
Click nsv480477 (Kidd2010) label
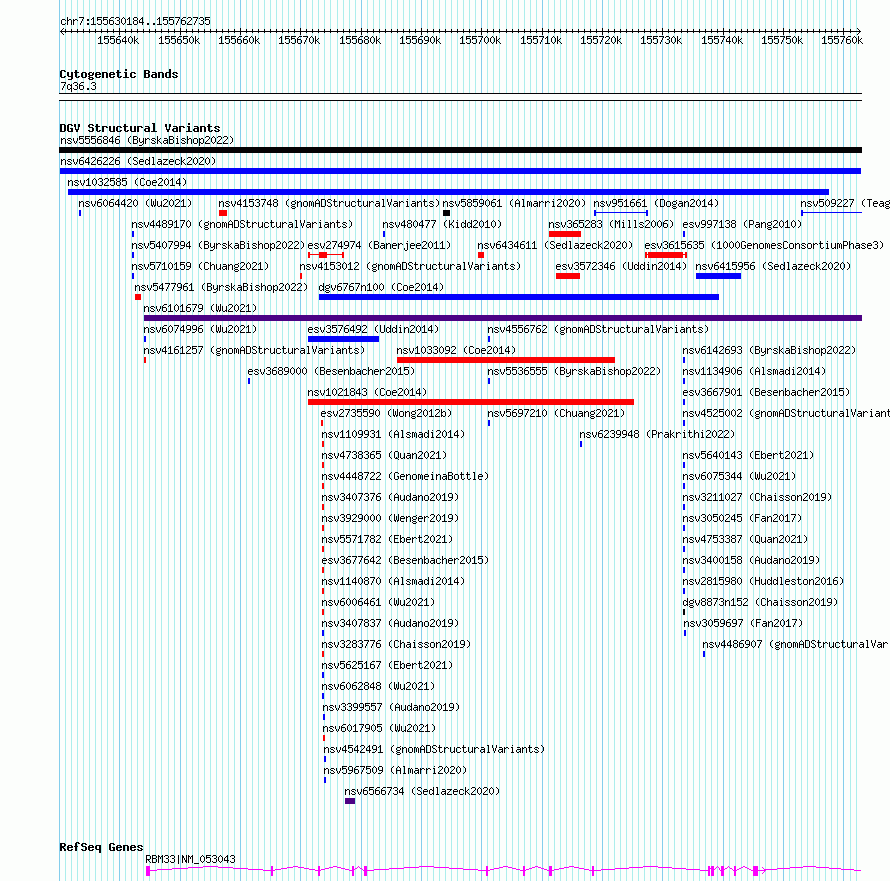point(442,224)
